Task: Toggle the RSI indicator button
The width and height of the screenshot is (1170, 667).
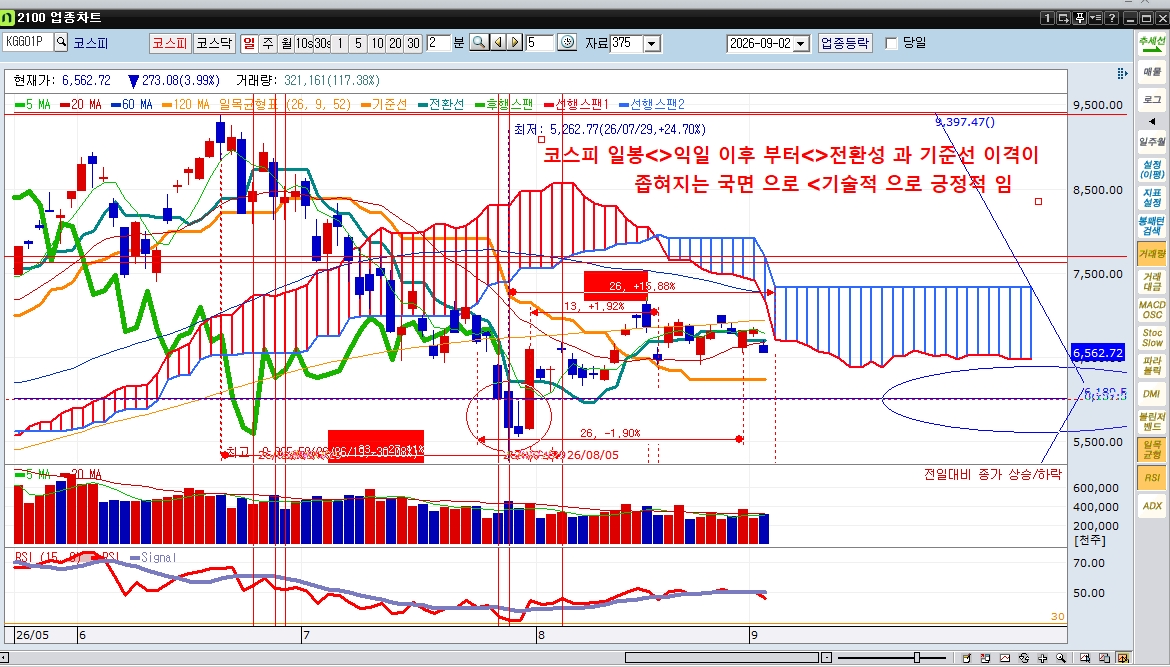Action: click(1151, 477)
